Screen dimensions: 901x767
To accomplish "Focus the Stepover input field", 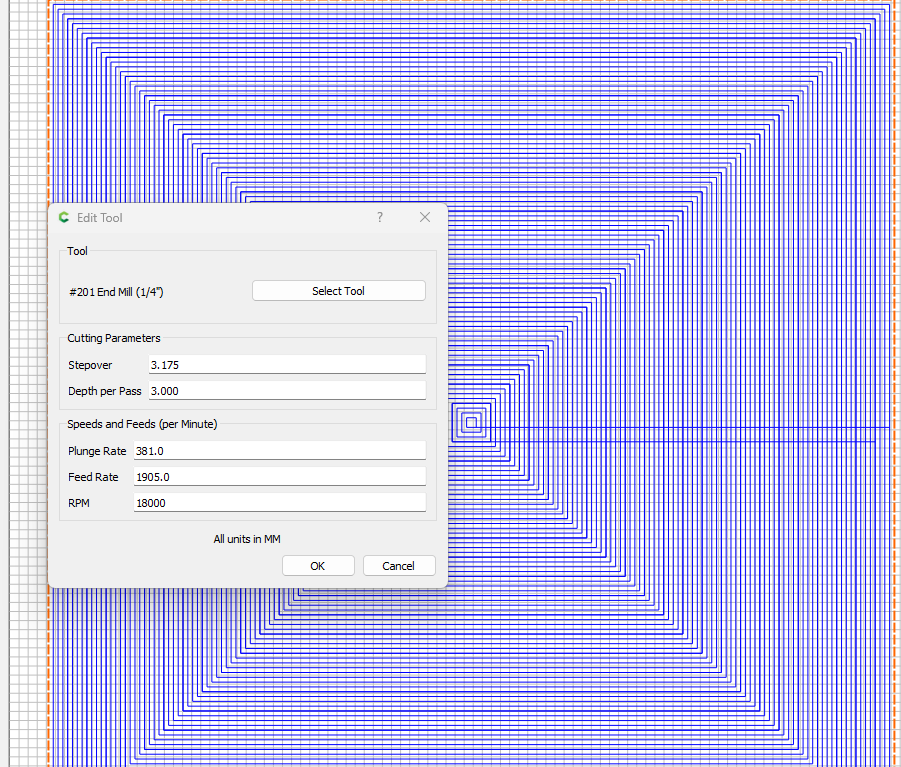I will pyautogui.click(x=286, y=365).
